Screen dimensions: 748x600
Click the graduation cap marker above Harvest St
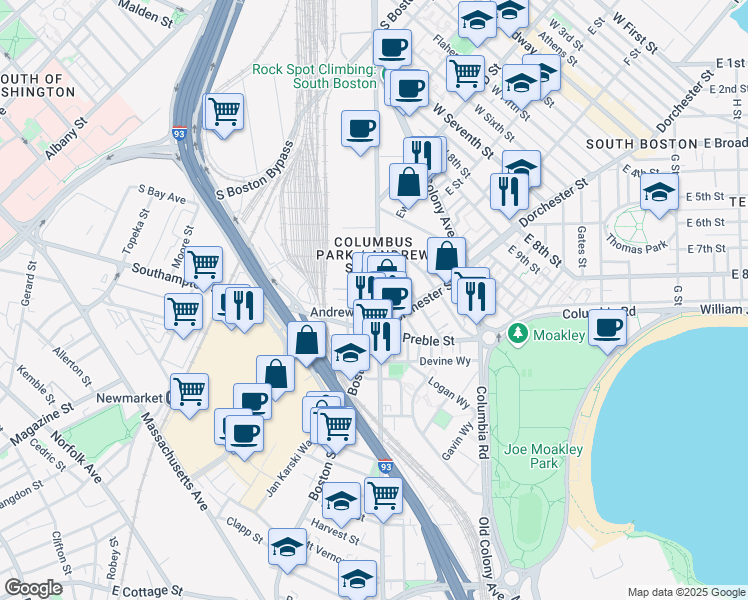341,501
